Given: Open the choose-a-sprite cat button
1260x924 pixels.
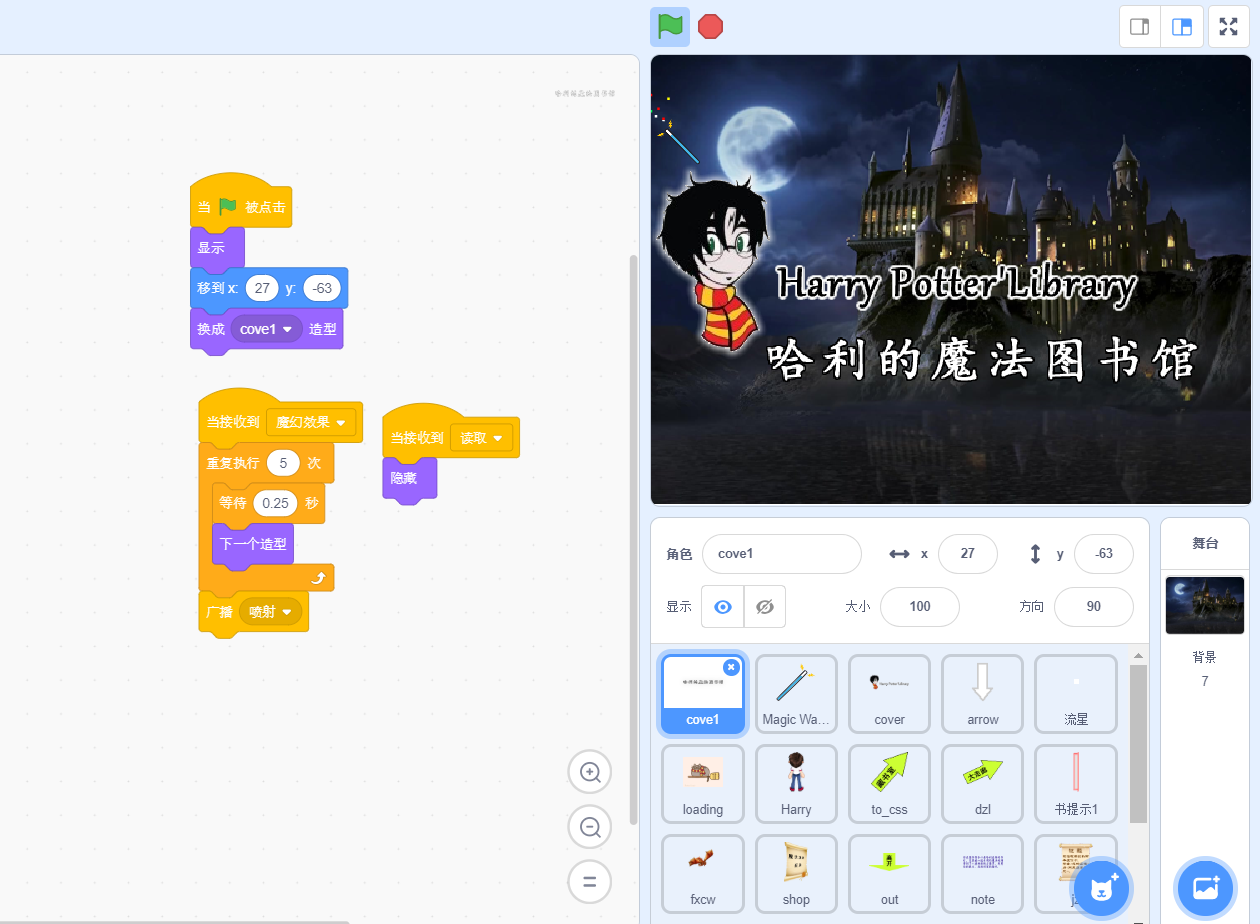Looking at the screenshot, I should (x=1102, y=887).
